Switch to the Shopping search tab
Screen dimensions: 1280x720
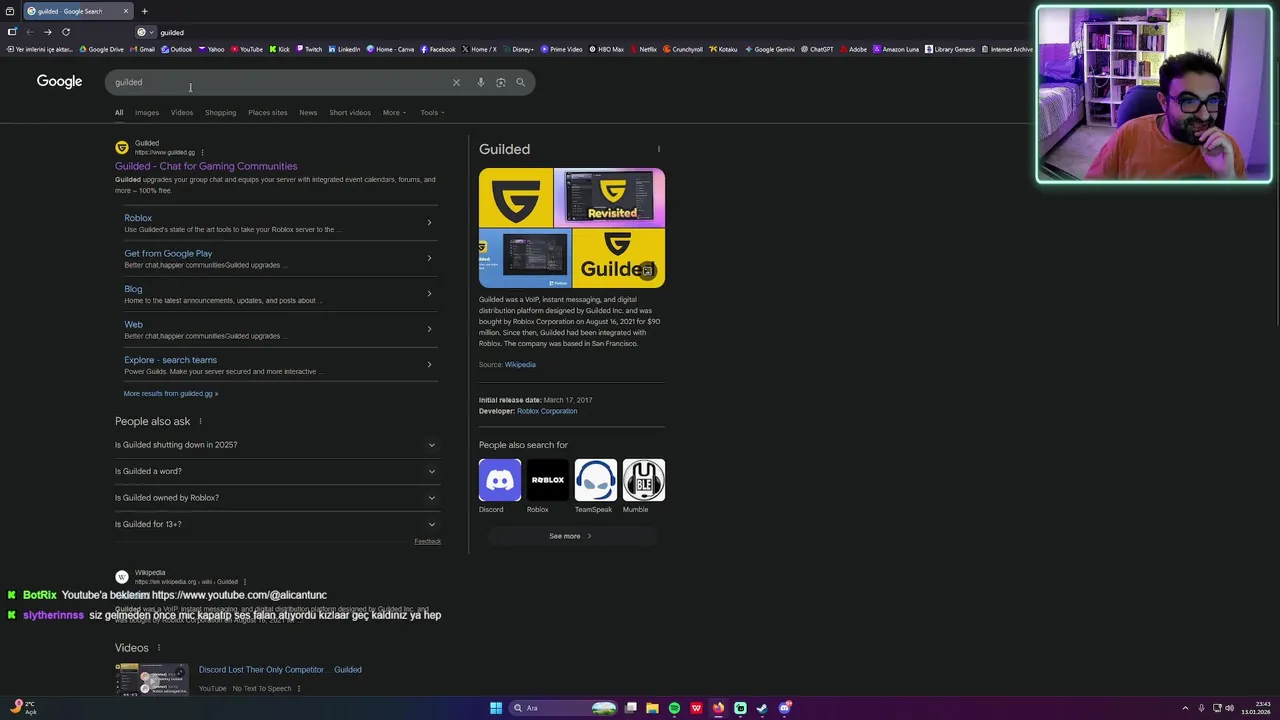[x=221, y=112]
